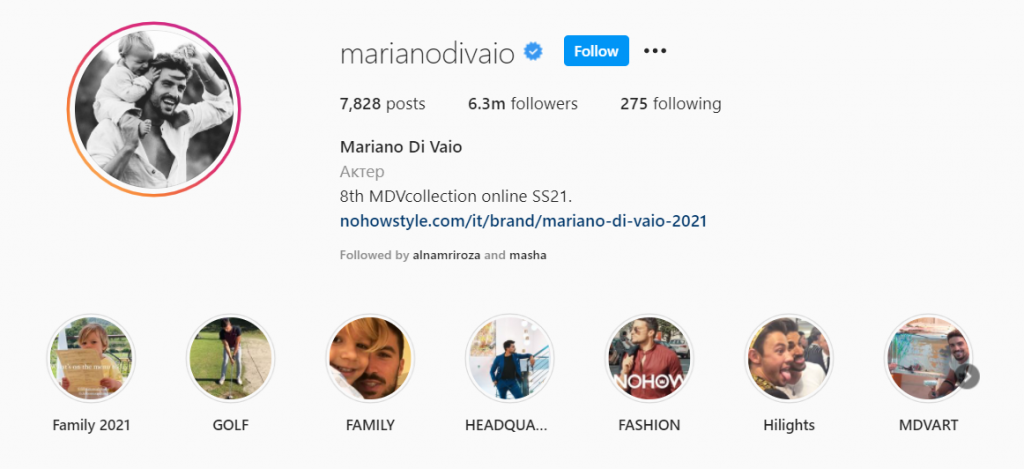Open follower alnamriroza's profile

click(447, 255)
